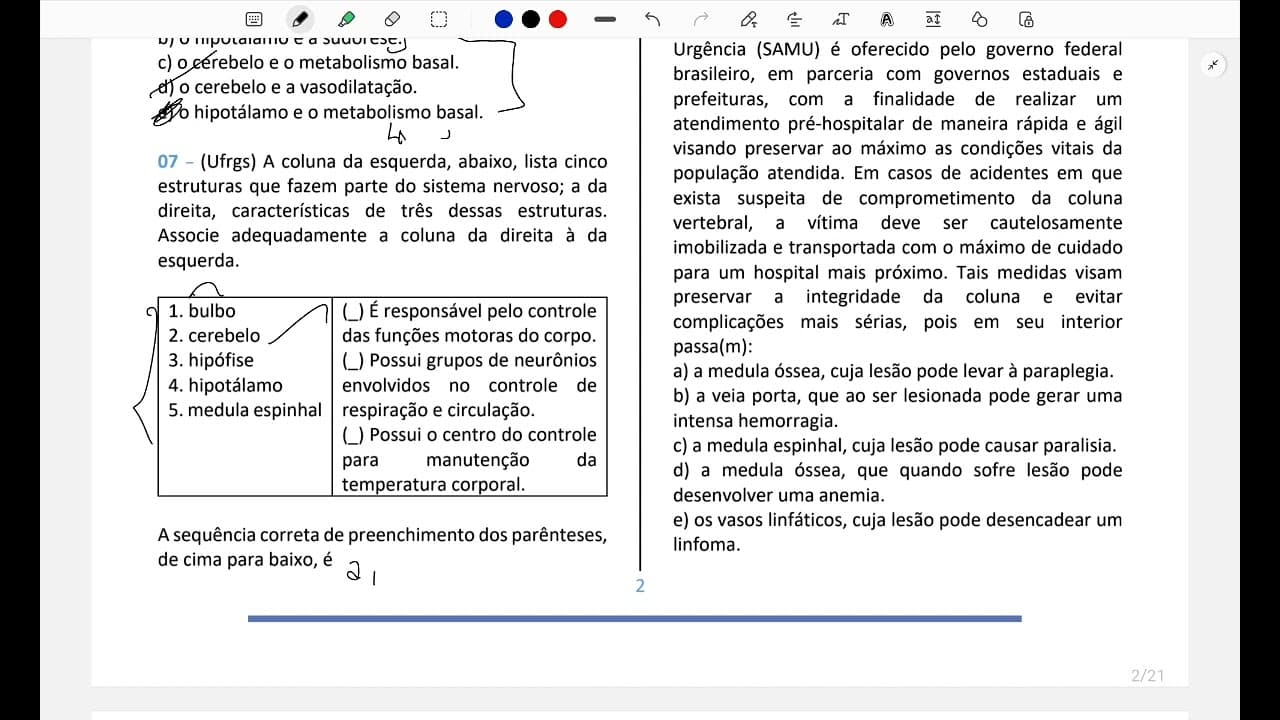Click the list item '5. medula espinhal'
The width and height of the screenshot is (1280, 720).
[x=245, y=410]
